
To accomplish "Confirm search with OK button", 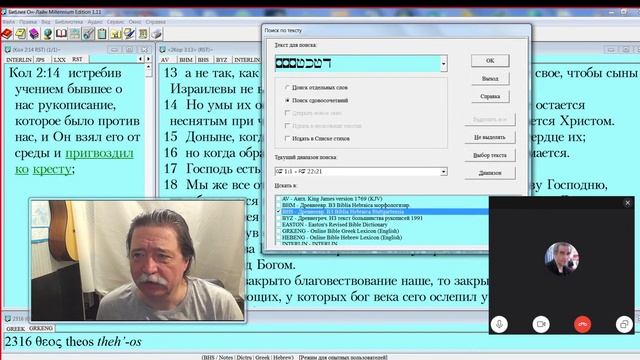I will (x=490, y=60).
